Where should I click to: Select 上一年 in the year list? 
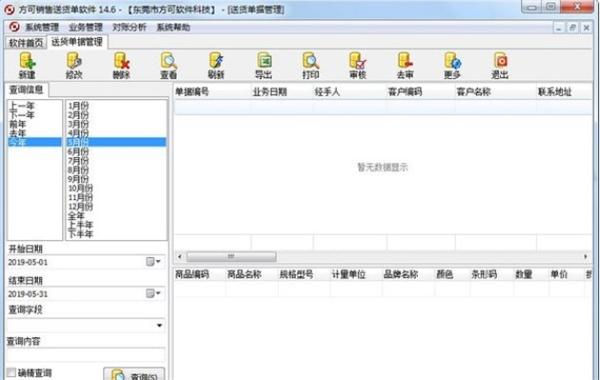[x=35, y=106]
